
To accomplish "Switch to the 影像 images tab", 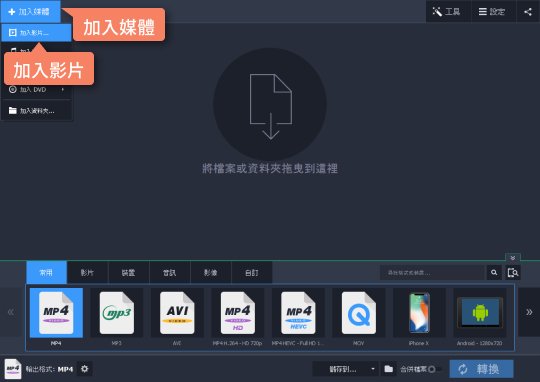I will pyautogui.click(x=210, y=272).
